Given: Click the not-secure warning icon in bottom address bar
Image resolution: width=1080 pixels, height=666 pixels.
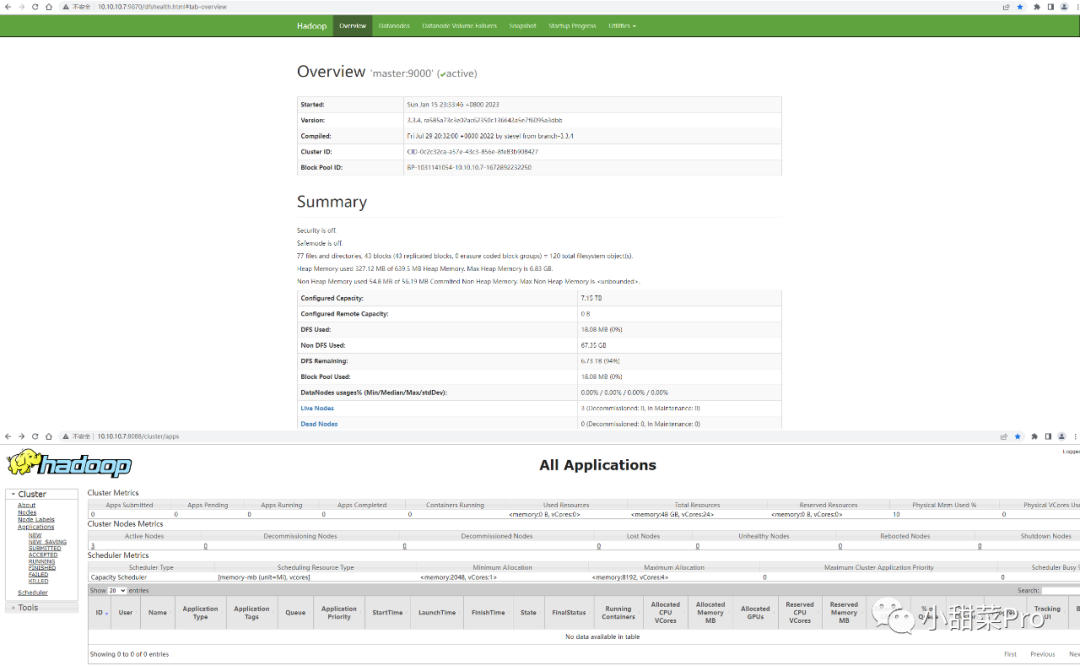Looking at the screenshot, I should [65, 437].
